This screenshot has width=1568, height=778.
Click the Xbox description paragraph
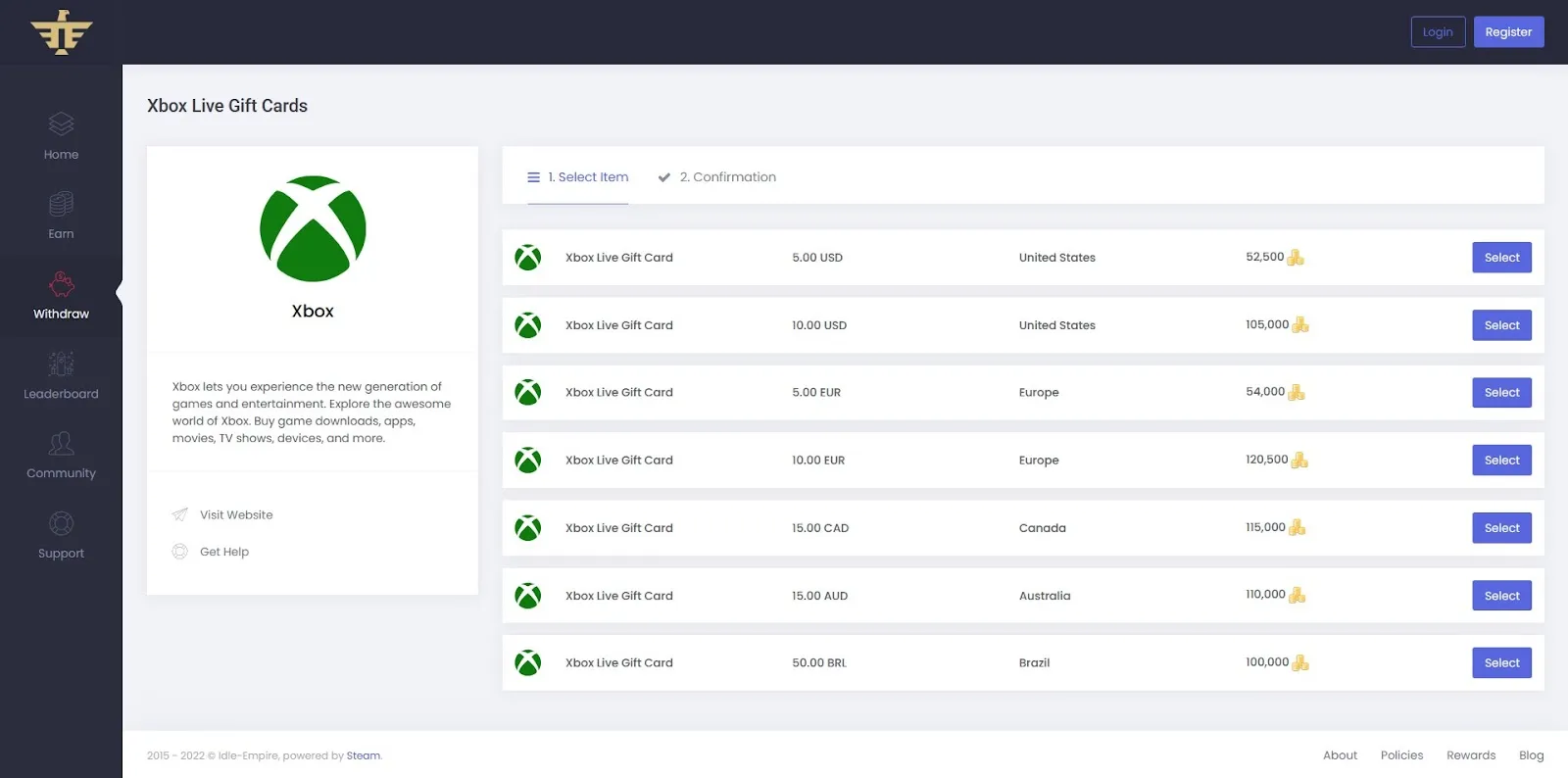point(312,413)
